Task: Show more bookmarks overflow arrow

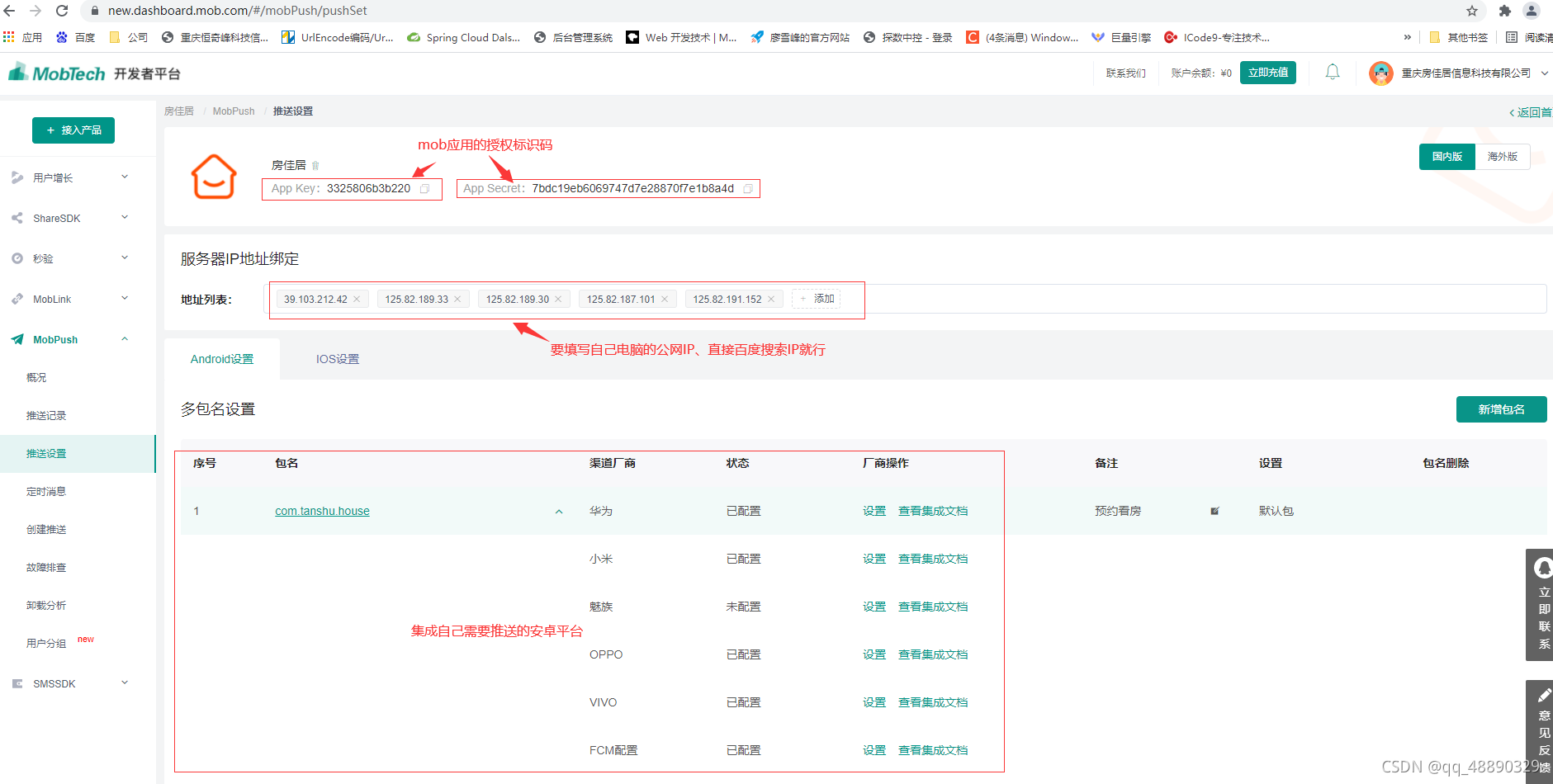Action: (1408, 38)
